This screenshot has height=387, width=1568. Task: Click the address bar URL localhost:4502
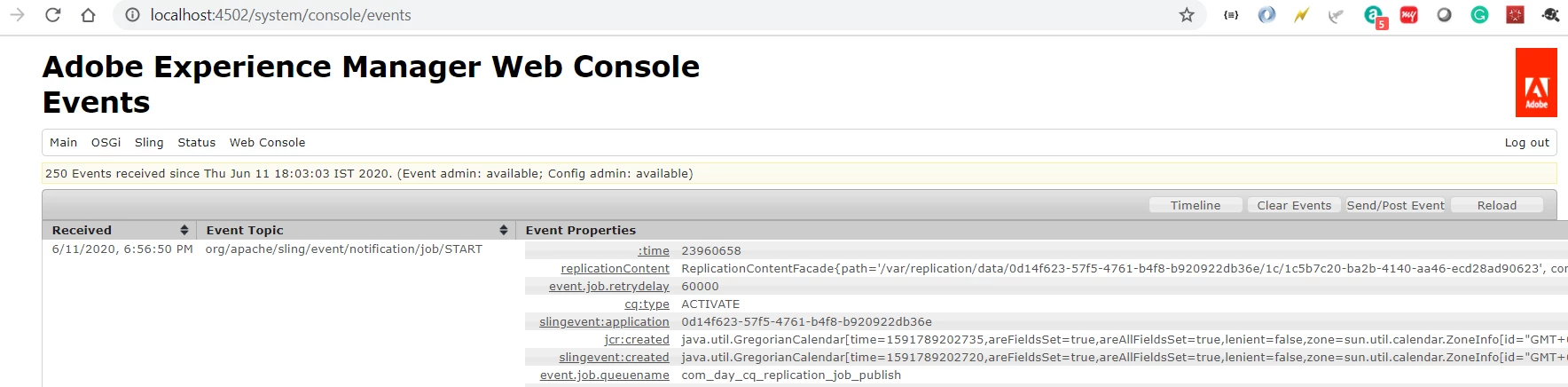(280, 15)
